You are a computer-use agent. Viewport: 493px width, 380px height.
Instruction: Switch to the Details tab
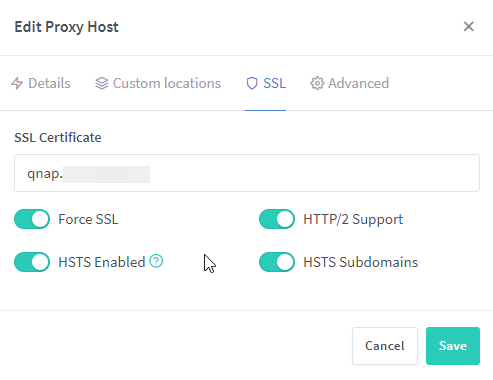[x=41, y=83]
